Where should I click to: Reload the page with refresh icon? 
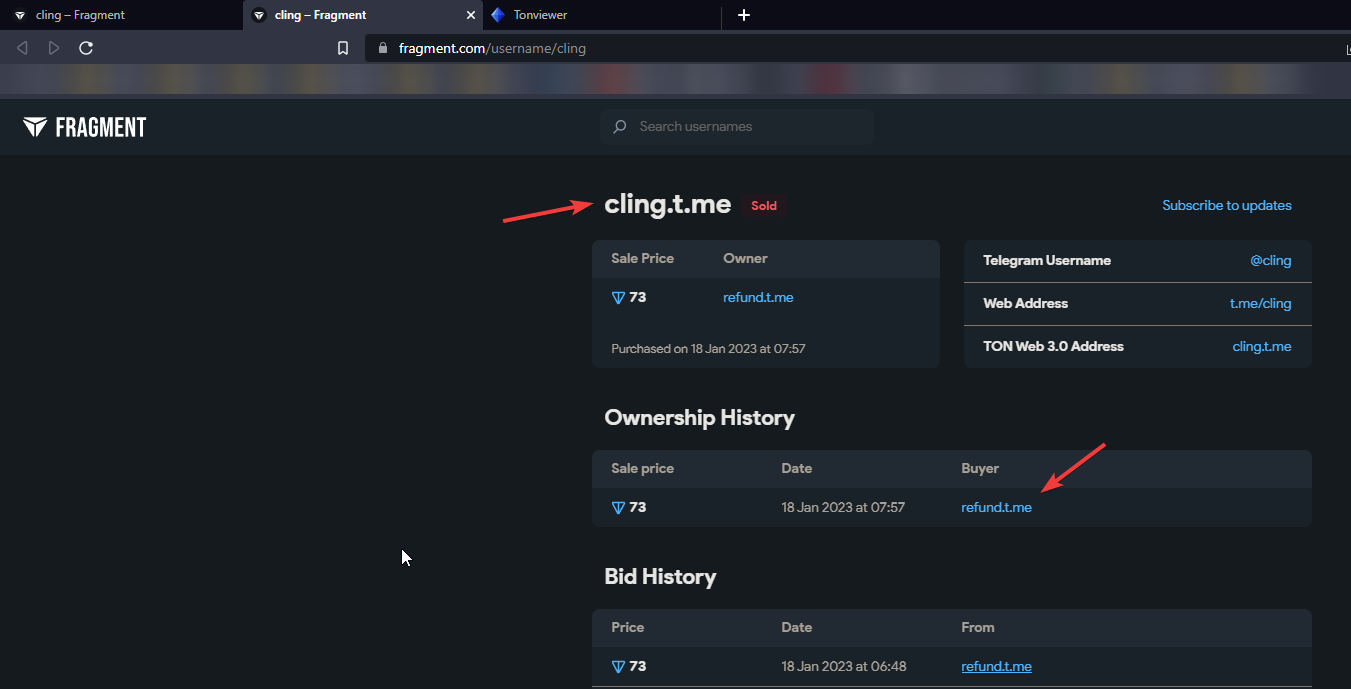pos(86,48)
